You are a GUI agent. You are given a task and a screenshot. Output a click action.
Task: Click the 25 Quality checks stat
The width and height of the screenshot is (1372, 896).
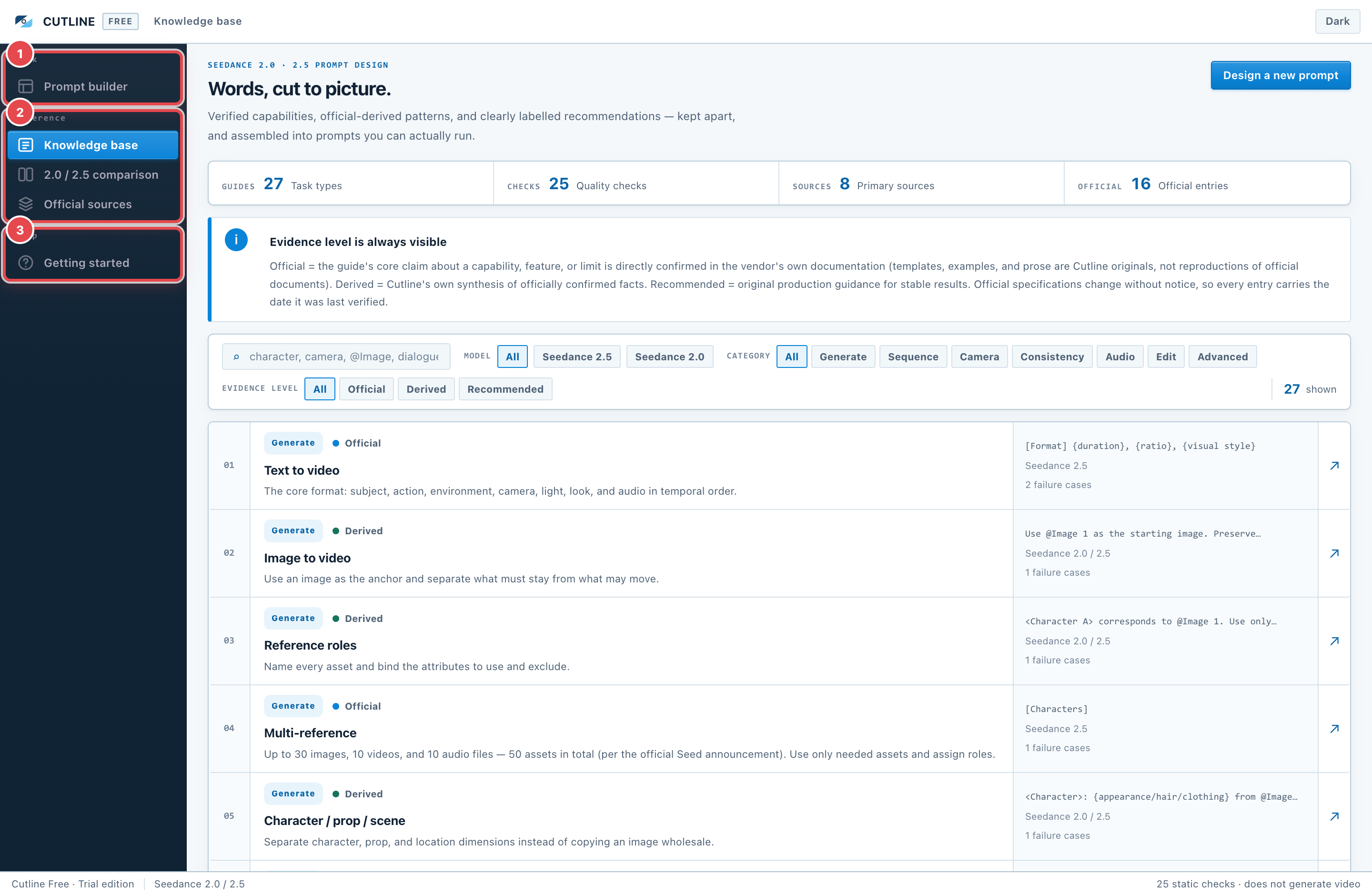(636, 183)
